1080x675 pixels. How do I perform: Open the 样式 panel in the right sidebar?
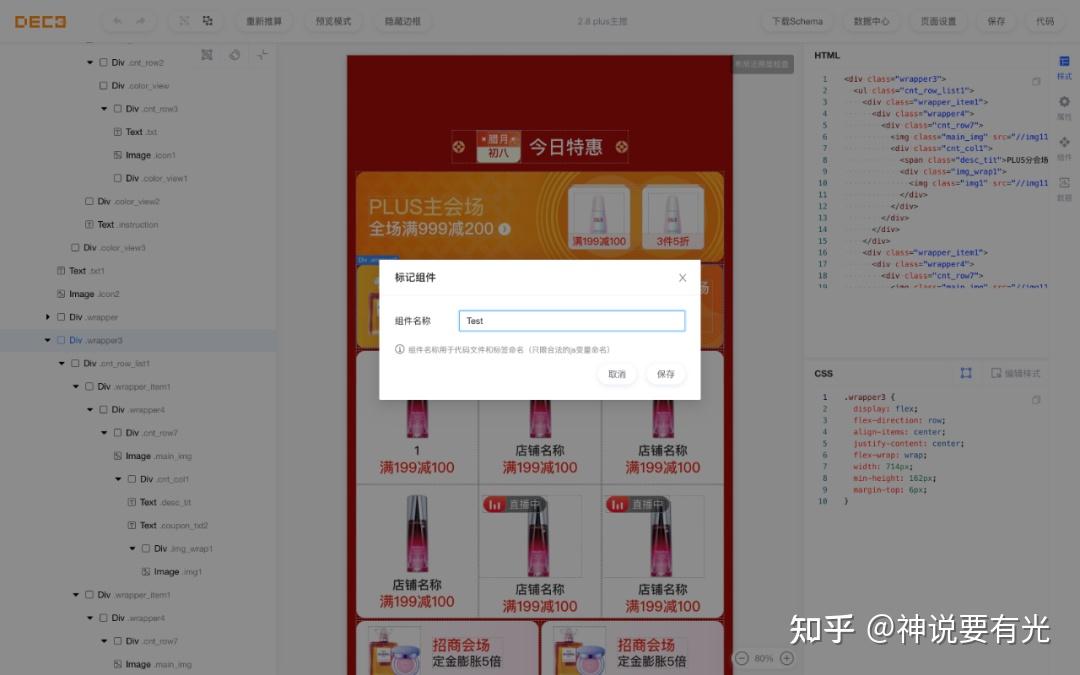pos(1064,64)
